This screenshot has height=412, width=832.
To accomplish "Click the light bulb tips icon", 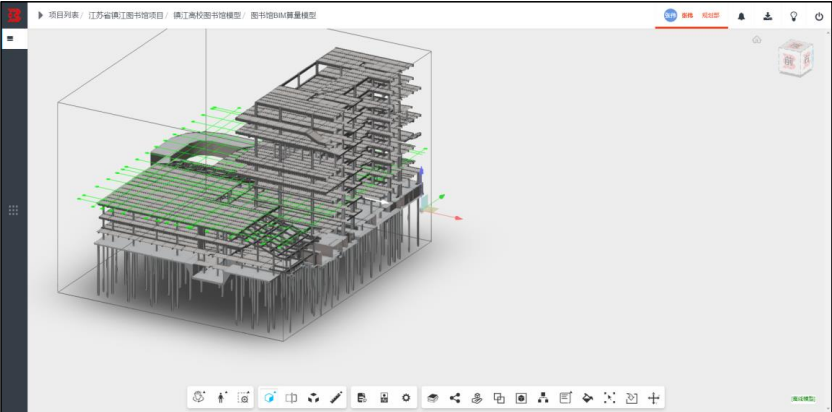I will pos(793,16).
